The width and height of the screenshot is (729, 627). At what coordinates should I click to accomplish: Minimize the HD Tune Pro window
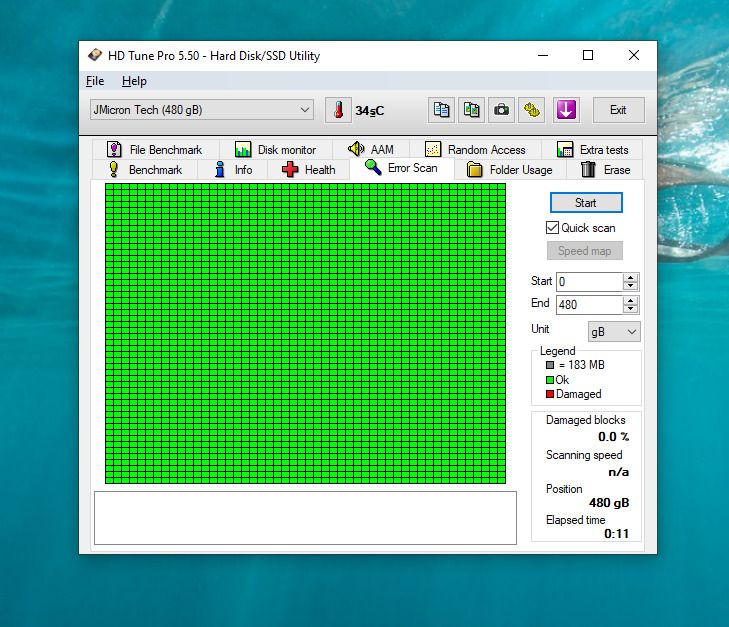click(x=543, y=55)
